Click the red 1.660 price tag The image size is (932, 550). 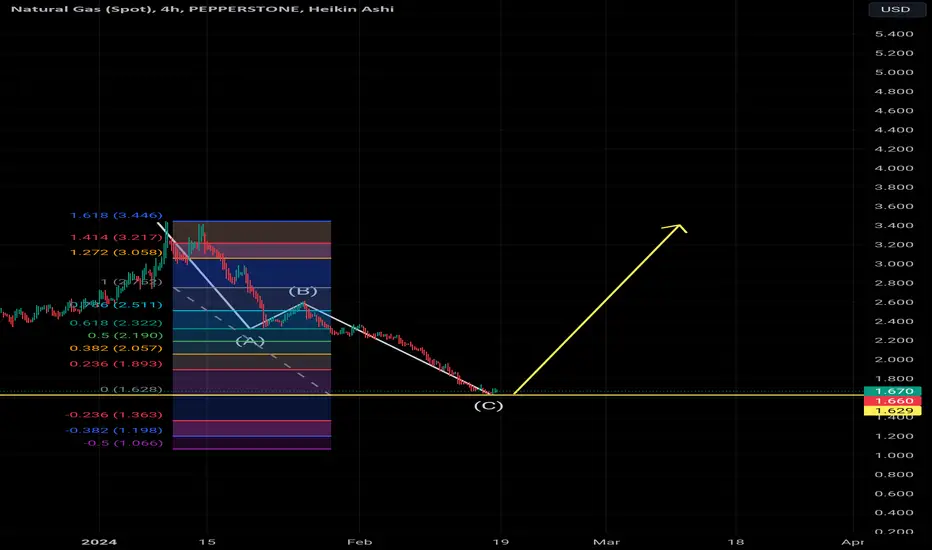pyautogui.click(x=893, y=401)
